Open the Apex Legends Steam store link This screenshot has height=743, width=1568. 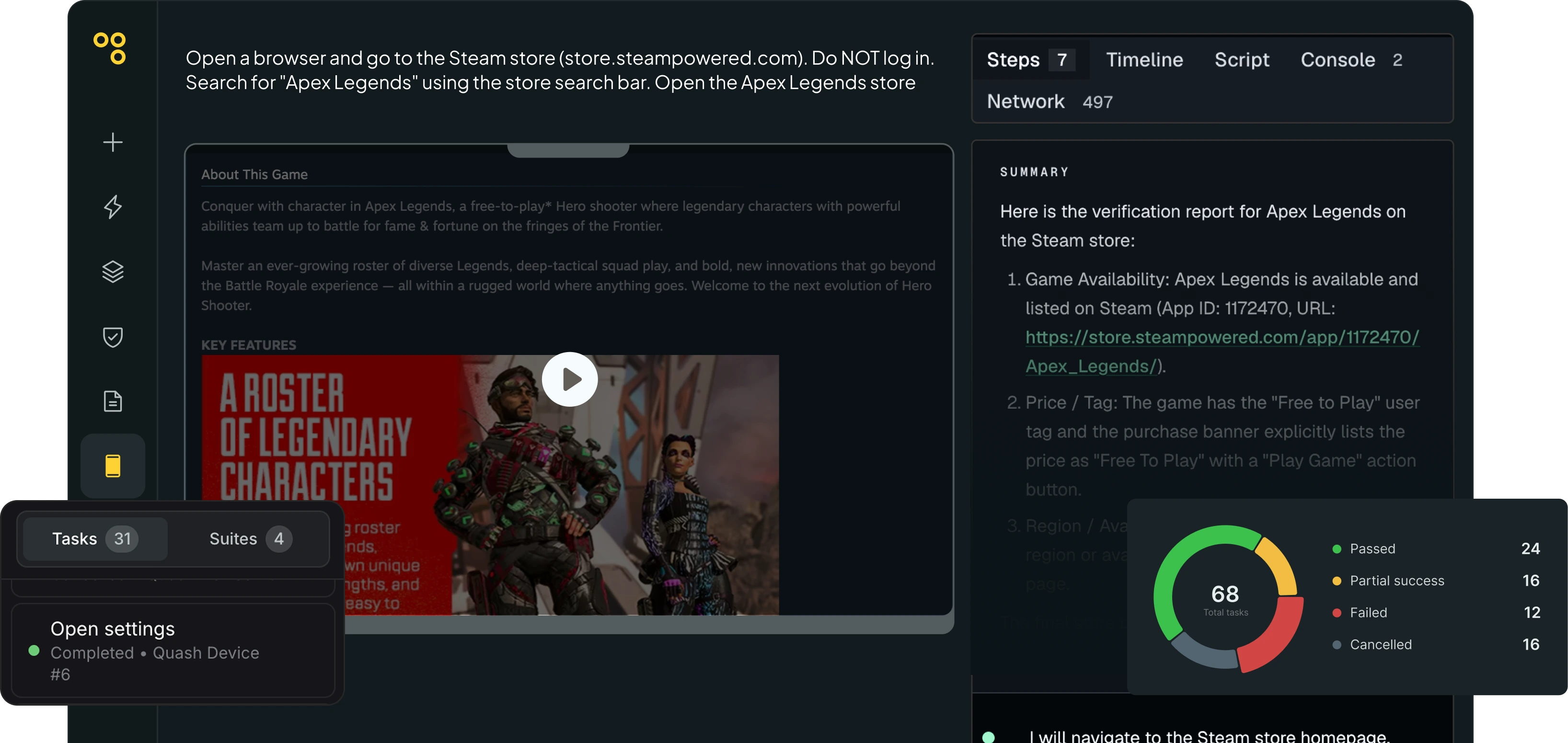(x=1222, y=351)
